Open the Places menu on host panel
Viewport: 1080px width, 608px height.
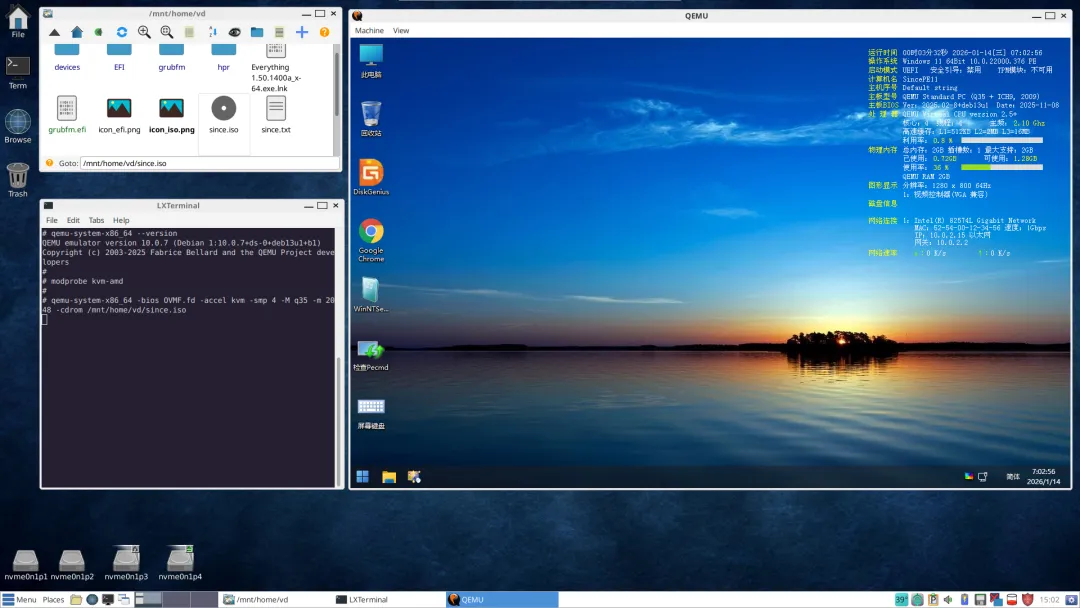pyautogui.click(x=53, y=600)
